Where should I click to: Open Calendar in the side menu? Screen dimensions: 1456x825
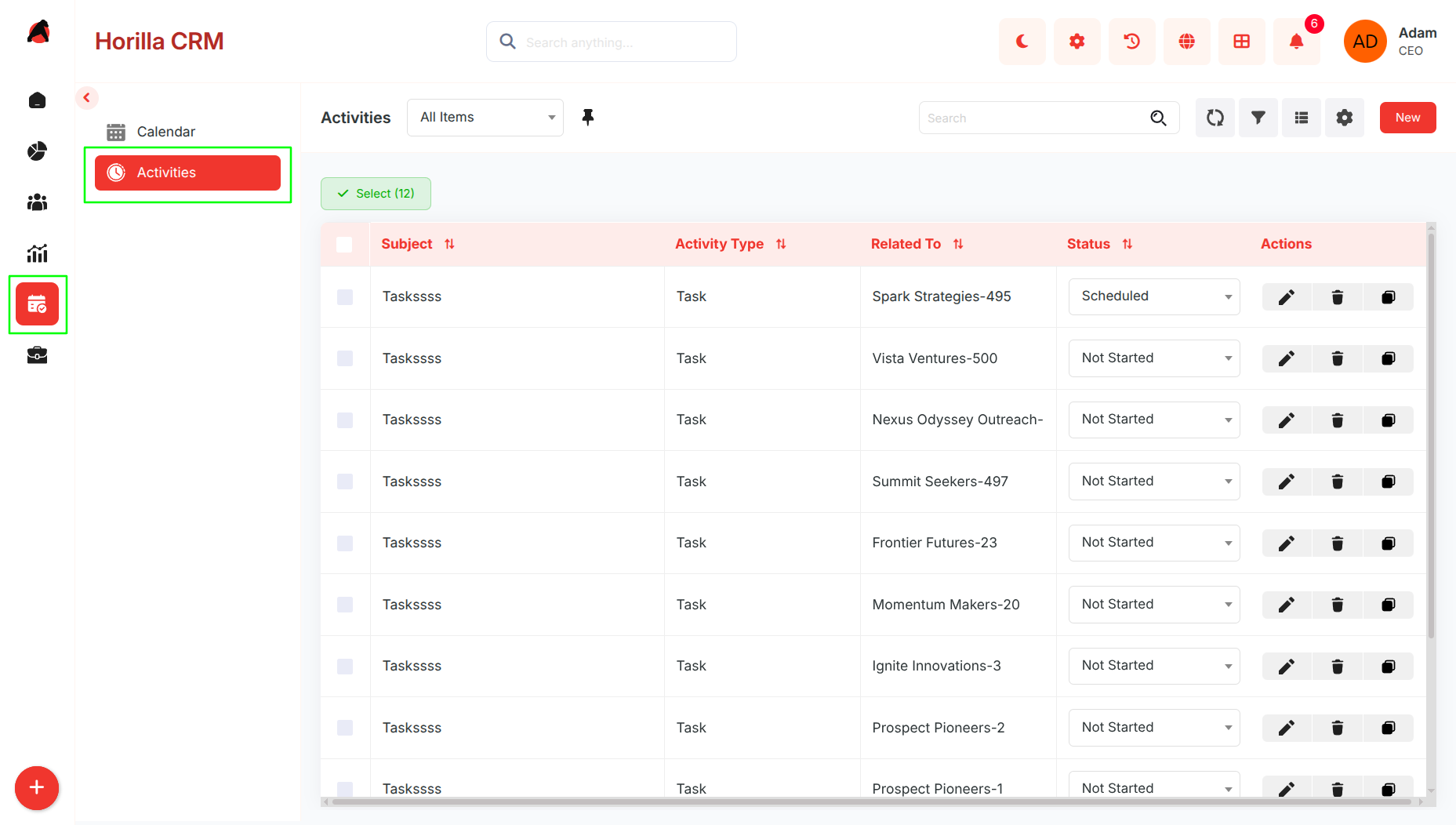click(187, 132)
